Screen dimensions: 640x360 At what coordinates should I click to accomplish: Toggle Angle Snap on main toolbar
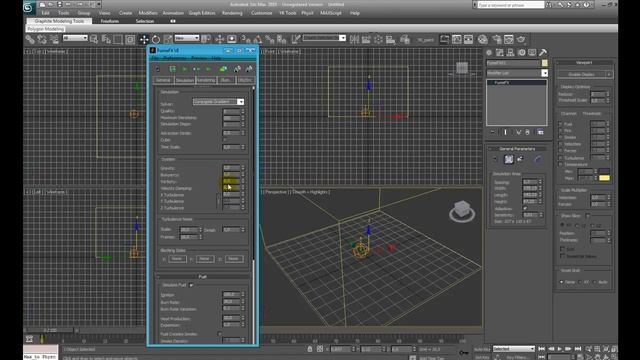click(258, 39)
